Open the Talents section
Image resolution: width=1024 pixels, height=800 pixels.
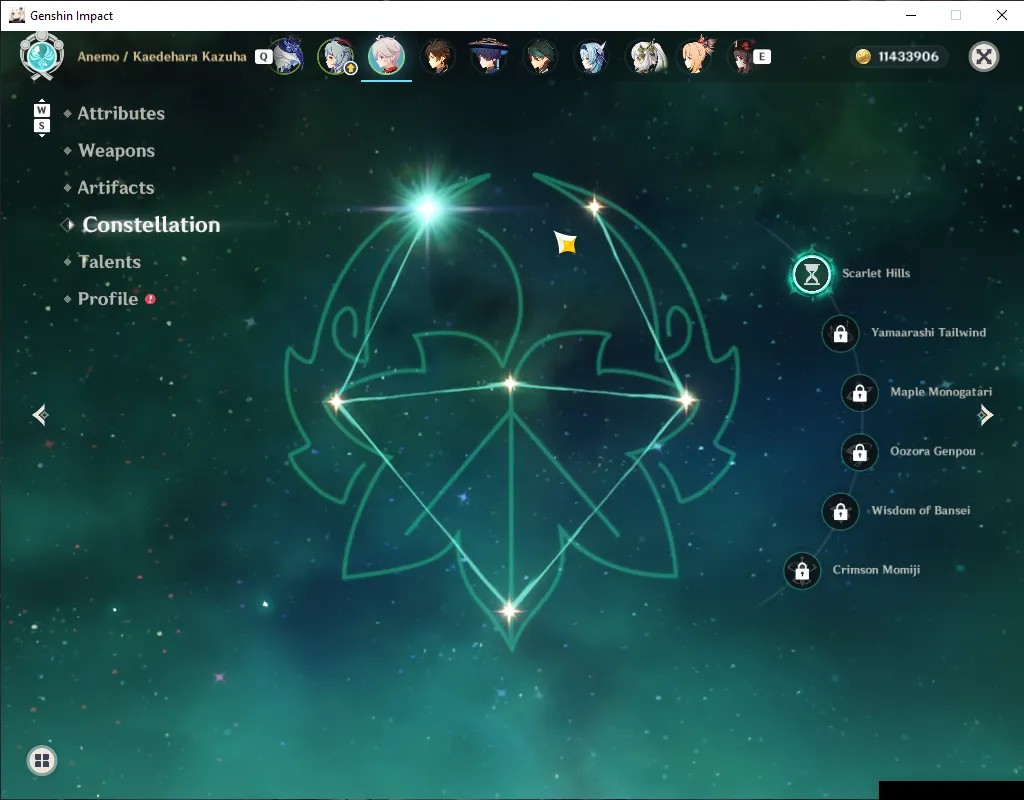pyautogui.click(x=109, y=262)
